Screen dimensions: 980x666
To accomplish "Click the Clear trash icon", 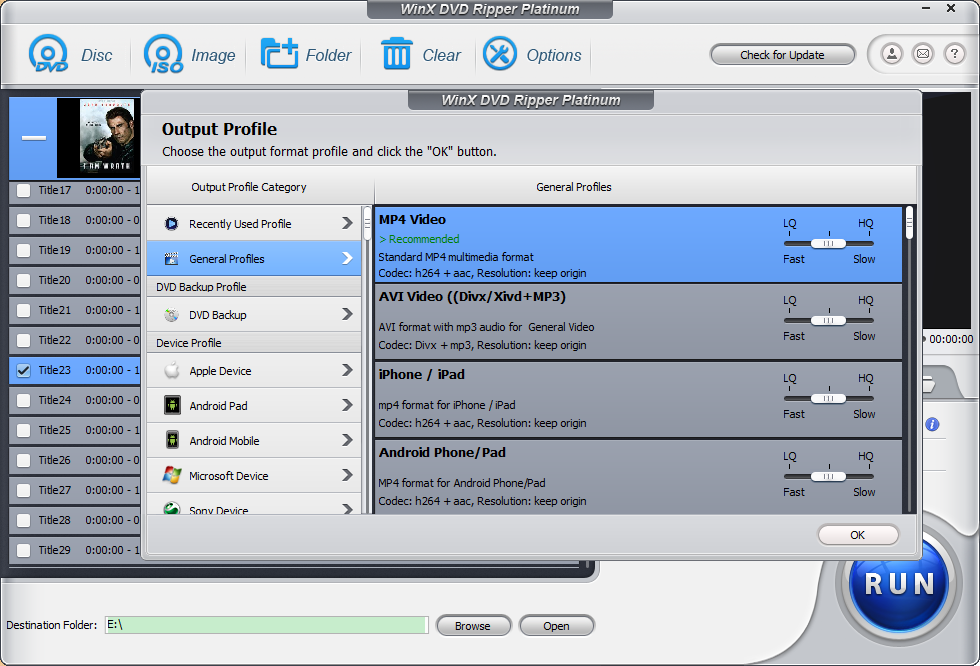I will [396, 54].
